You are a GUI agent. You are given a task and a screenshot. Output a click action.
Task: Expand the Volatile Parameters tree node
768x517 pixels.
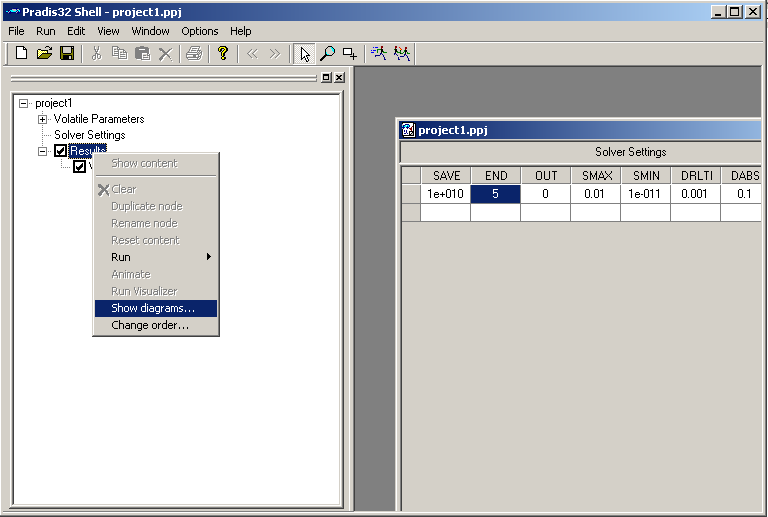click(43, 119)
